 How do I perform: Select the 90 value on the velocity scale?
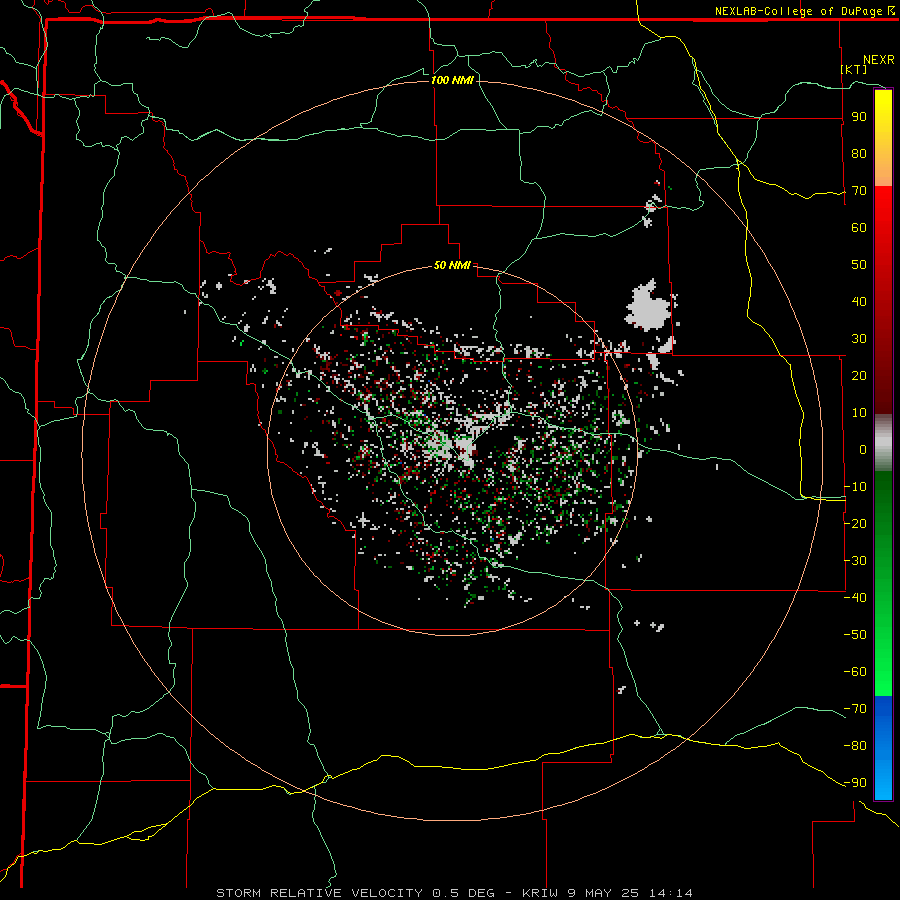(x=859, y=117)
